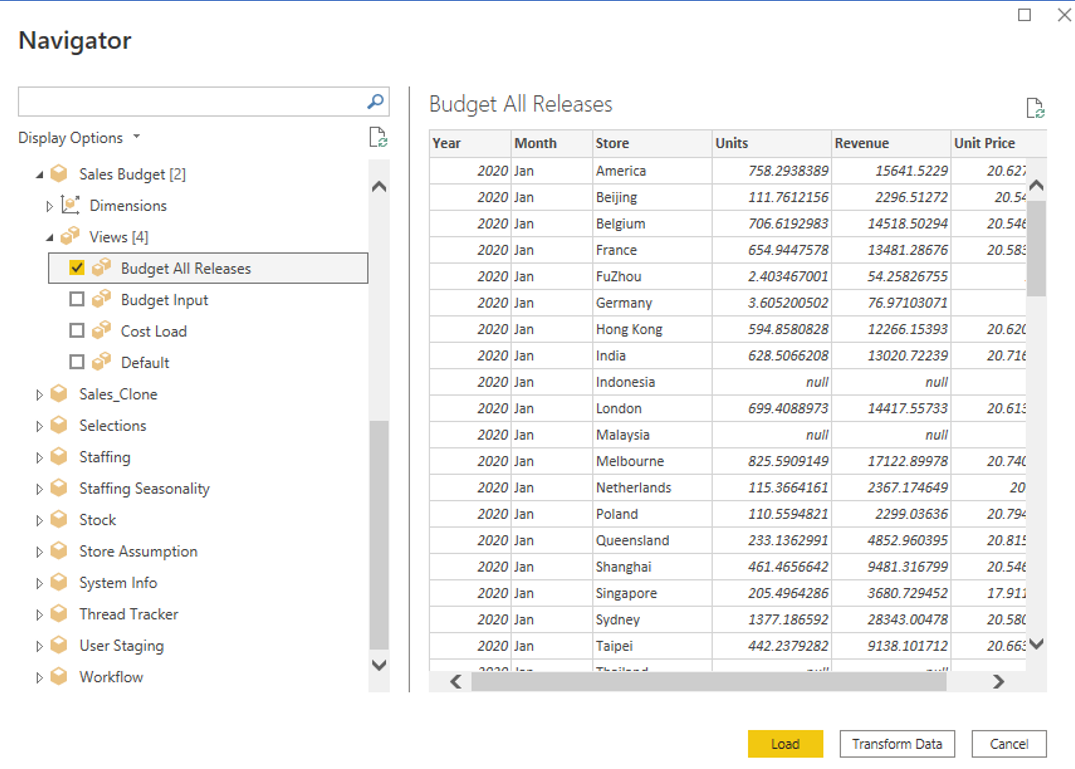Screen dimensions: 1075x769
Task: Click the Staffing Seasonality cube icon
Action: point(60,488)
